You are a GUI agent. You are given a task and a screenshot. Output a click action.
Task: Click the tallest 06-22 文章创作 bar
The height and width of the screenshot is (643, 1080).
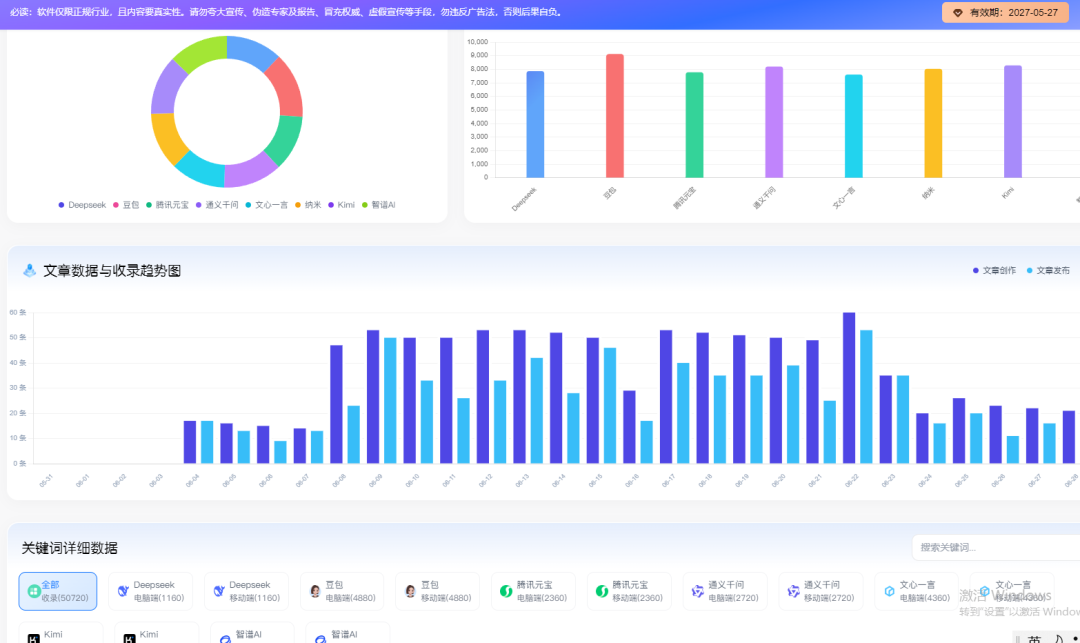pos(849,388)
